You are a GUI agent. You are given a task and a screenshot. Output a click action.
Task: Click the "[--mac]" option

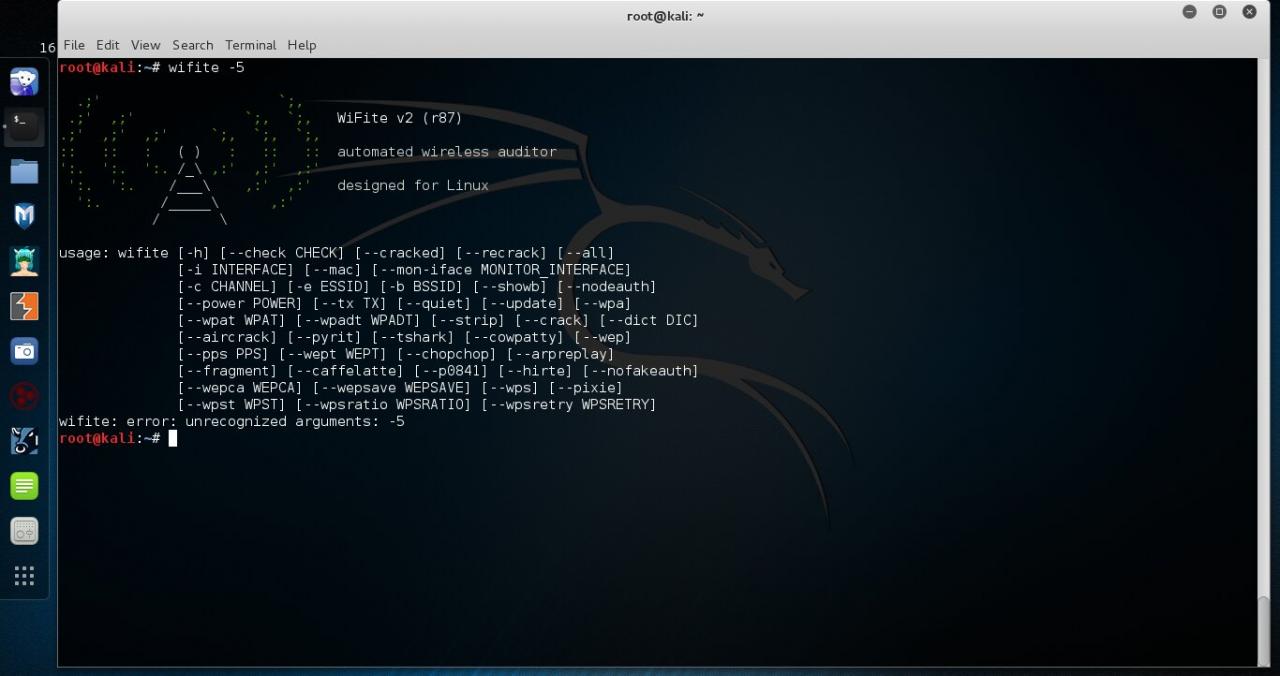333,270
